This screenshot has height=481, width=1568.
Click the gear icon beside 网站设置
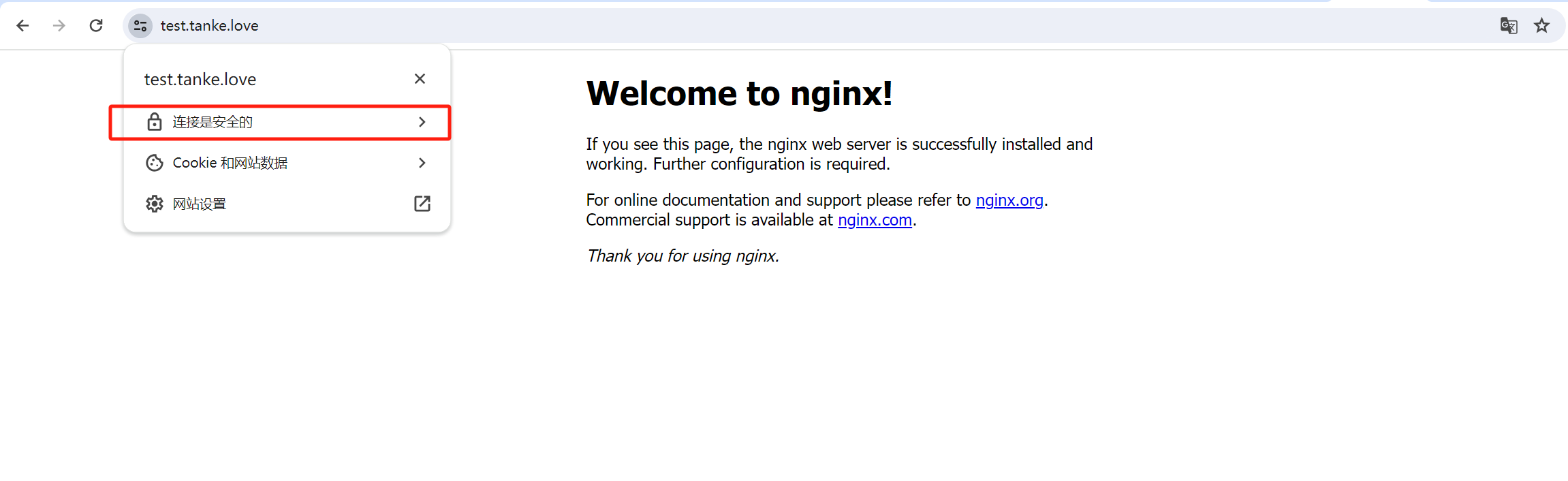tap(155, 204)
